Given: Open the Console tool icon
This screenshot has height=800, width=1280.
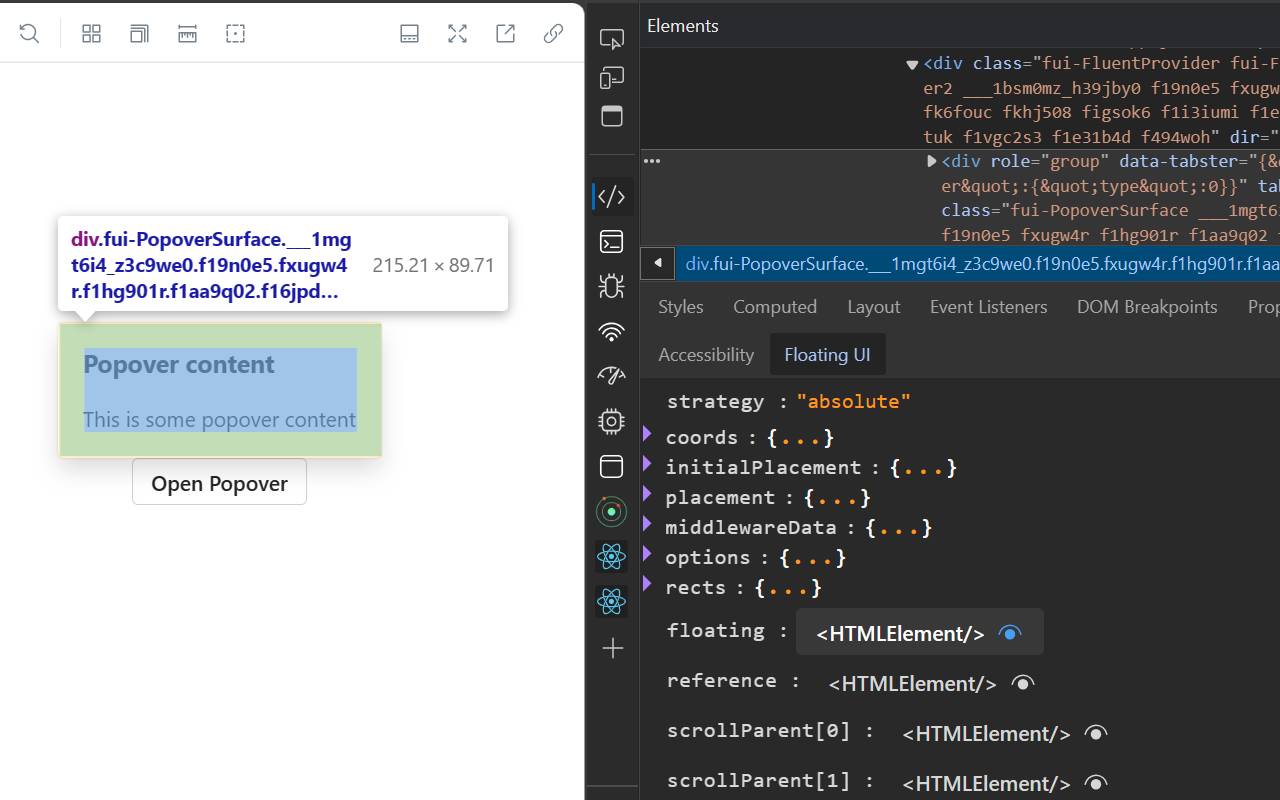Looking at the screenshot, I should click(x=611, y=241).
